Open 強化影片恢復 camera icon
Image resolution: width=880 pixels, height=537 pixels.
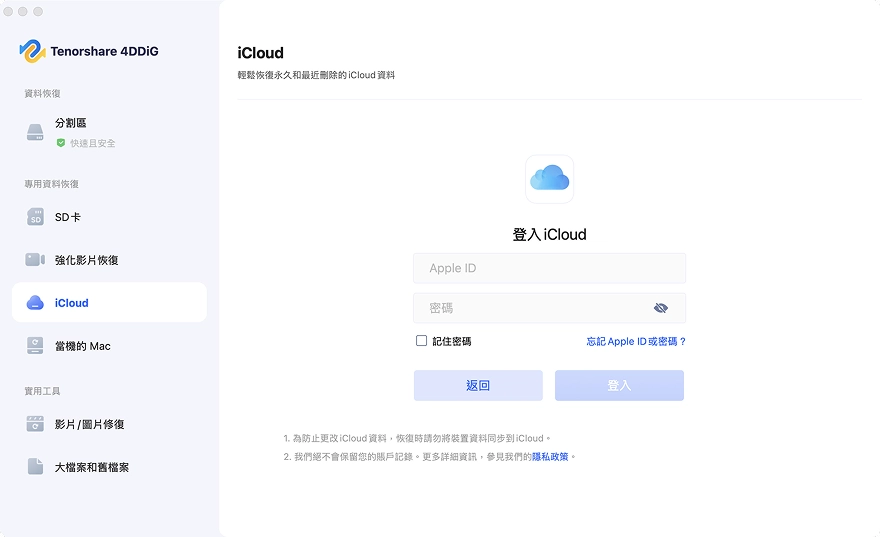point(35,260)
